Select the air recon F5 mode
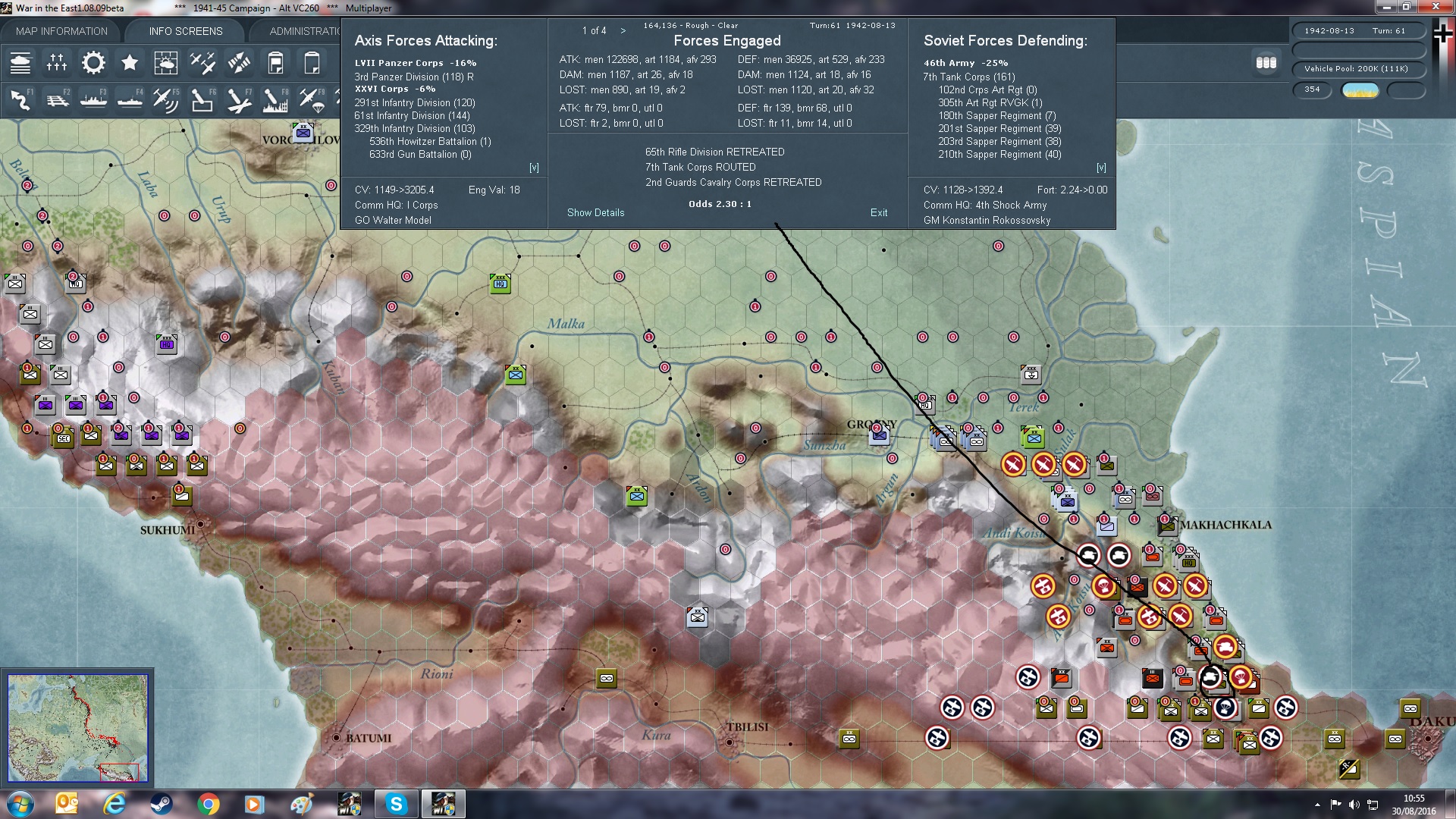 pyautogui.click(x=165, y=99)
